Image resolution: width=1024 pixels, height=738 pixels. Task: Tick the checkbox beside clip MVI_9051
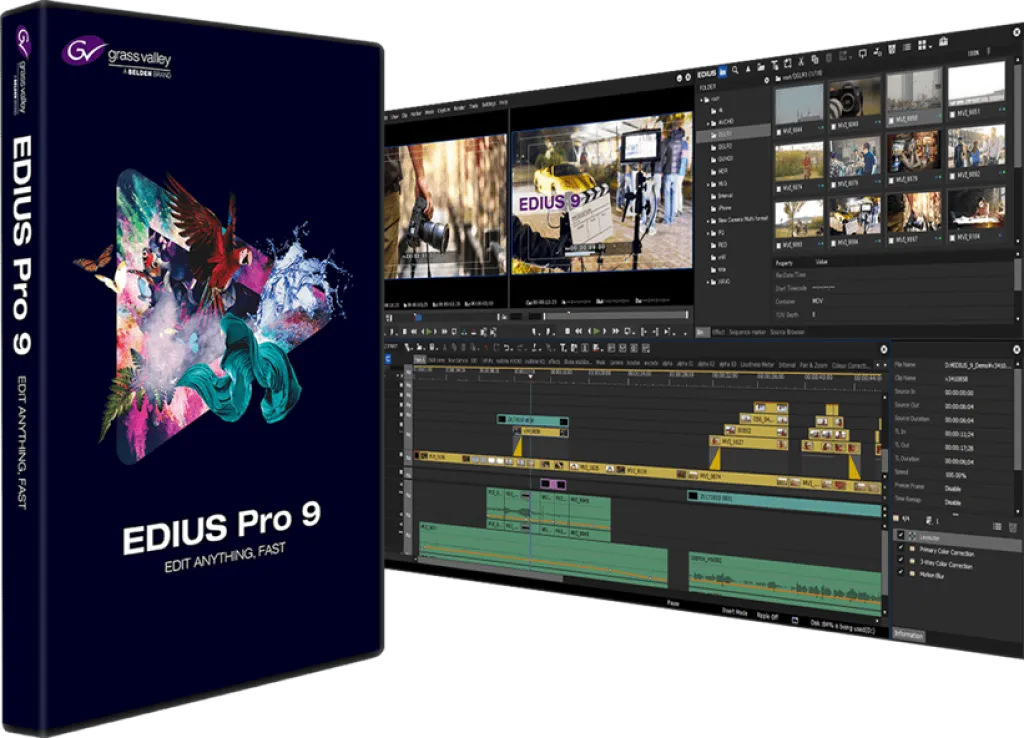[x=953, y=112]
